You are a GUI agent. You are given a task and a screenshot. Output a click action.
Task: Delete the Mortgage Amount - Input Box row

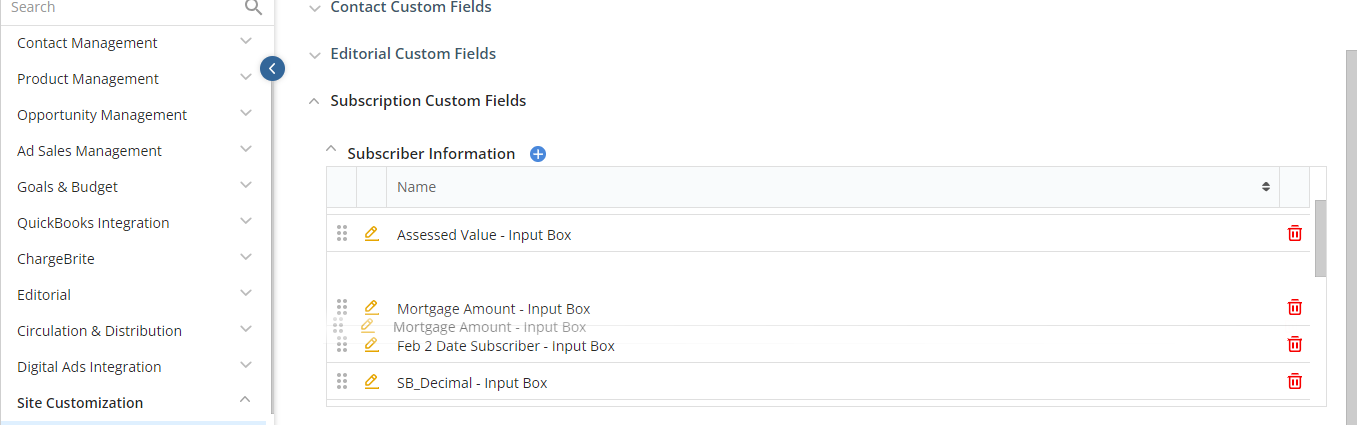pyautogui.click(x=1294, y=307)
